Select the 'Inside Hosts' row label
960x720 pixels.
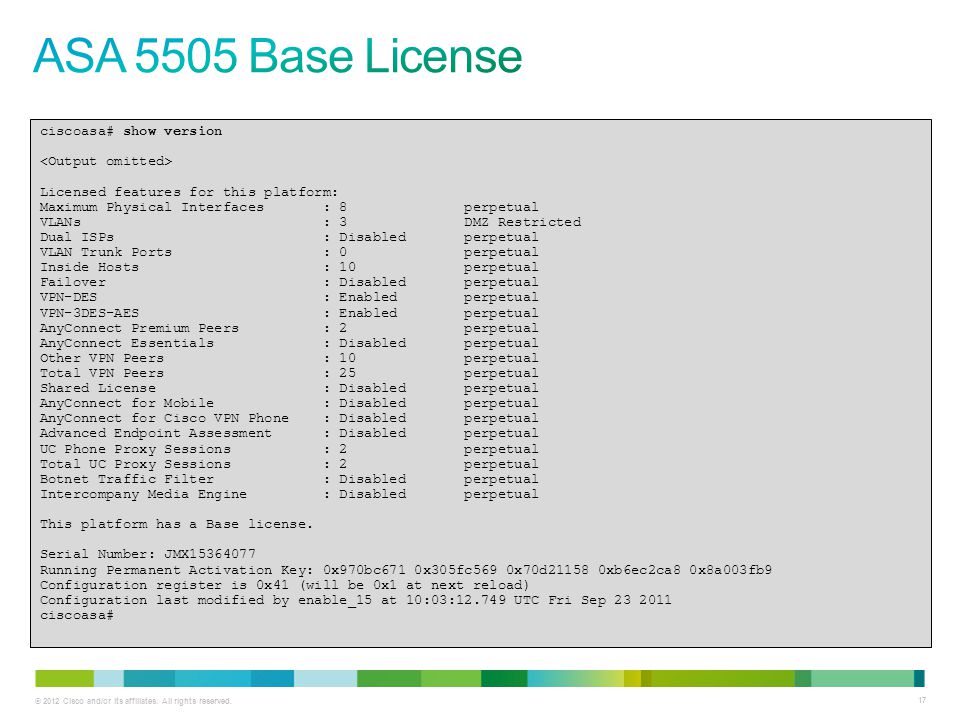coord(89,267)
